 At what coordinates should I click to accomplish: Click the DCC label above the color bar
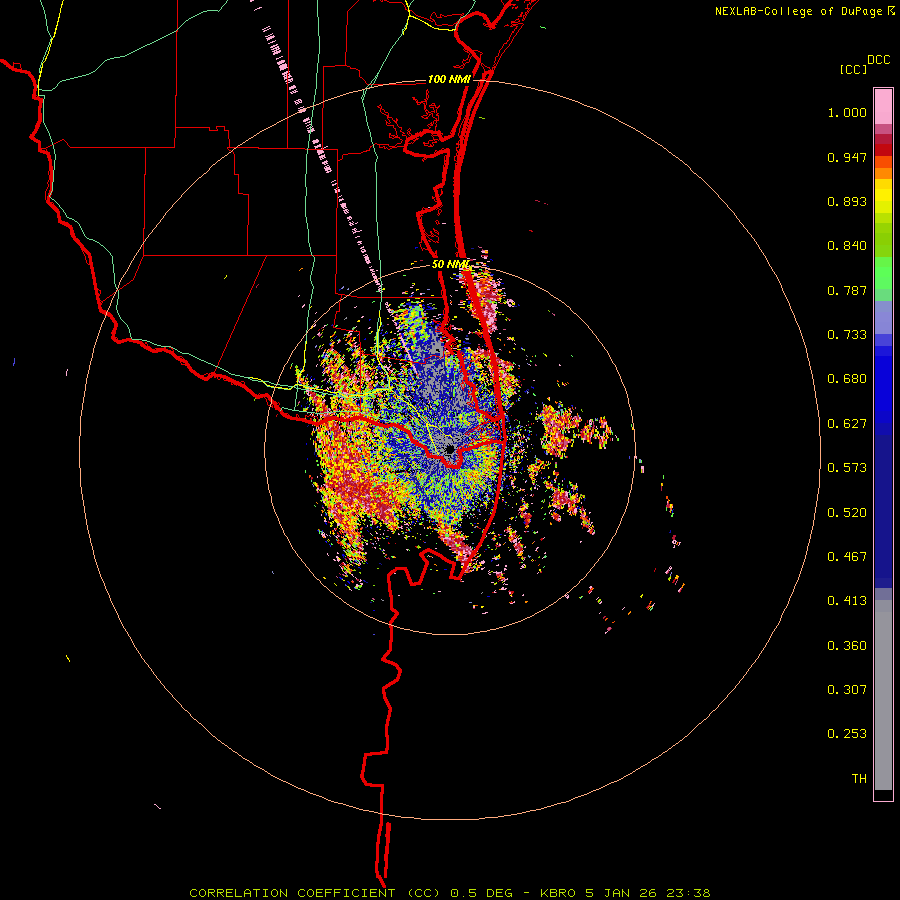point(878,60)
